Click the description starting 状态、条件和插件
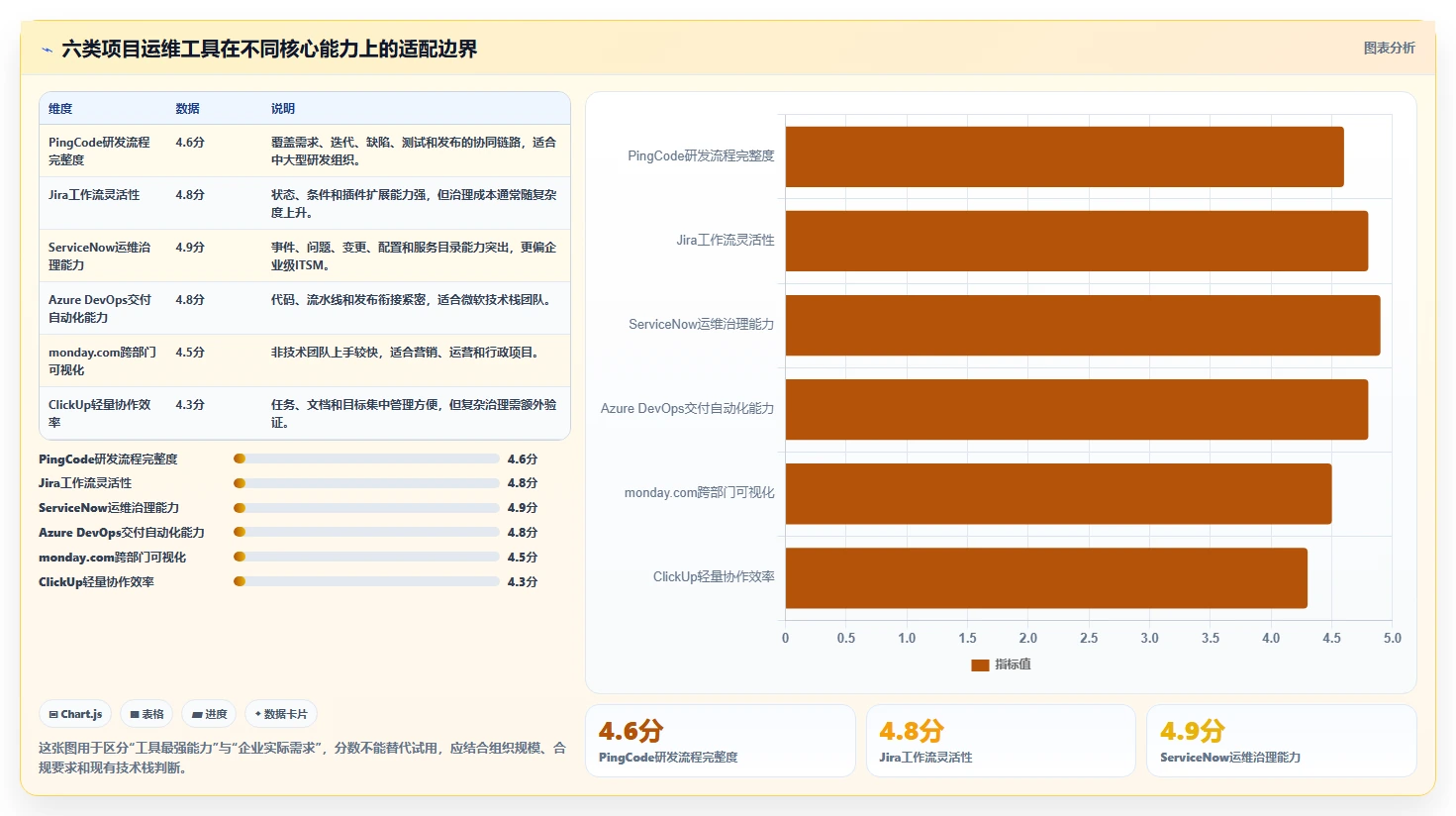 pos(414,203)
